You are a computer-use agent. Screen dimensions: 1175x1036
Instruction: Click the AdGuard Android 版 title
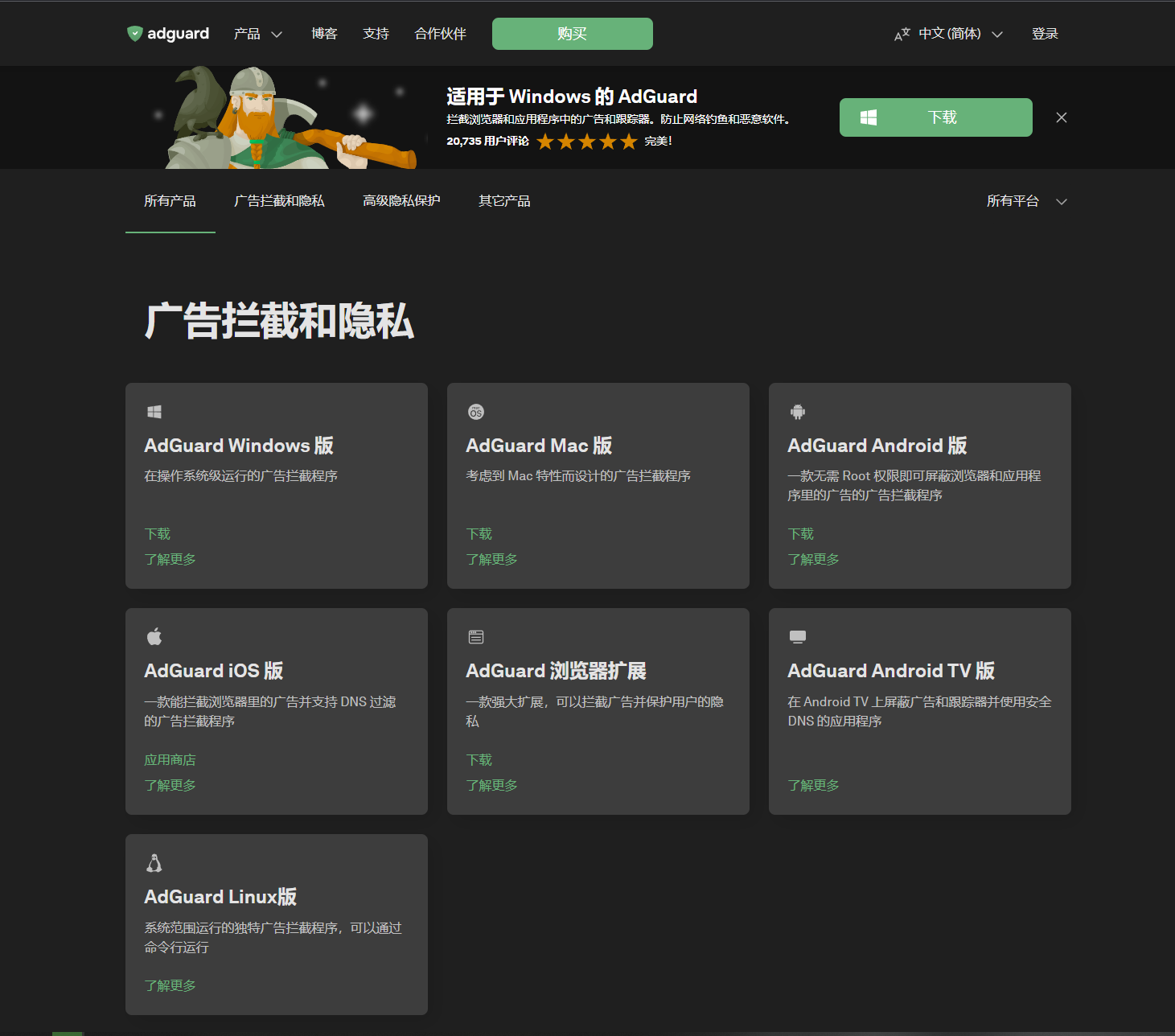(877, 446)
